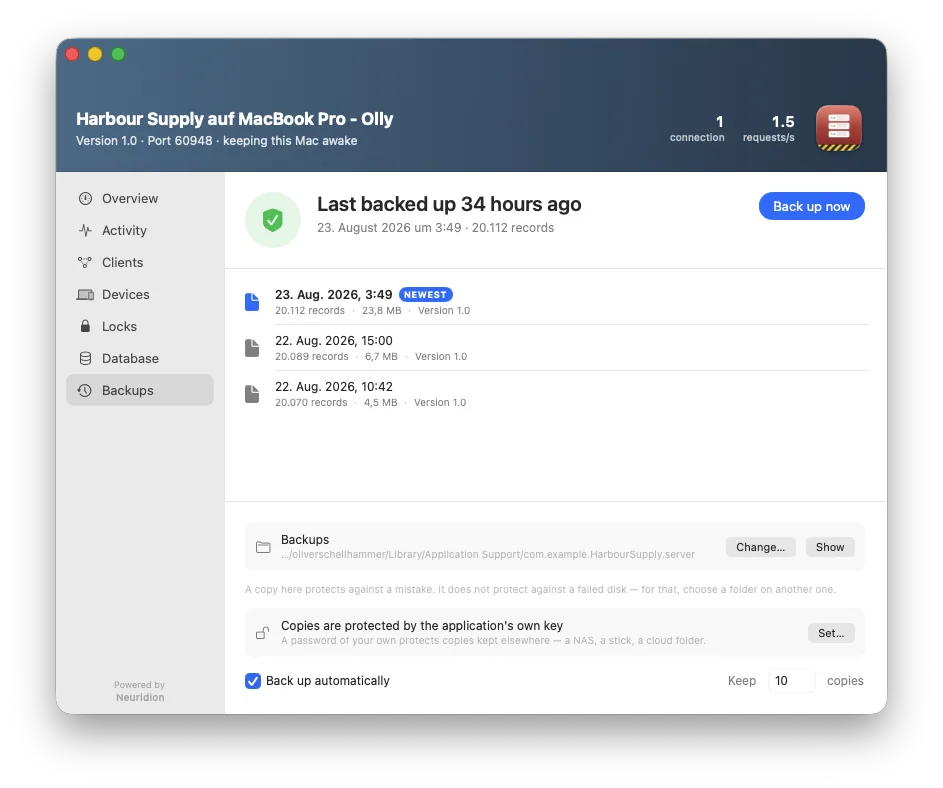Select the 22. Aug. 2026, 10:42 backup row
Image resolution: width=943 pixels, height=788 pixels.
pyautogui.click(x=556, y=394)
